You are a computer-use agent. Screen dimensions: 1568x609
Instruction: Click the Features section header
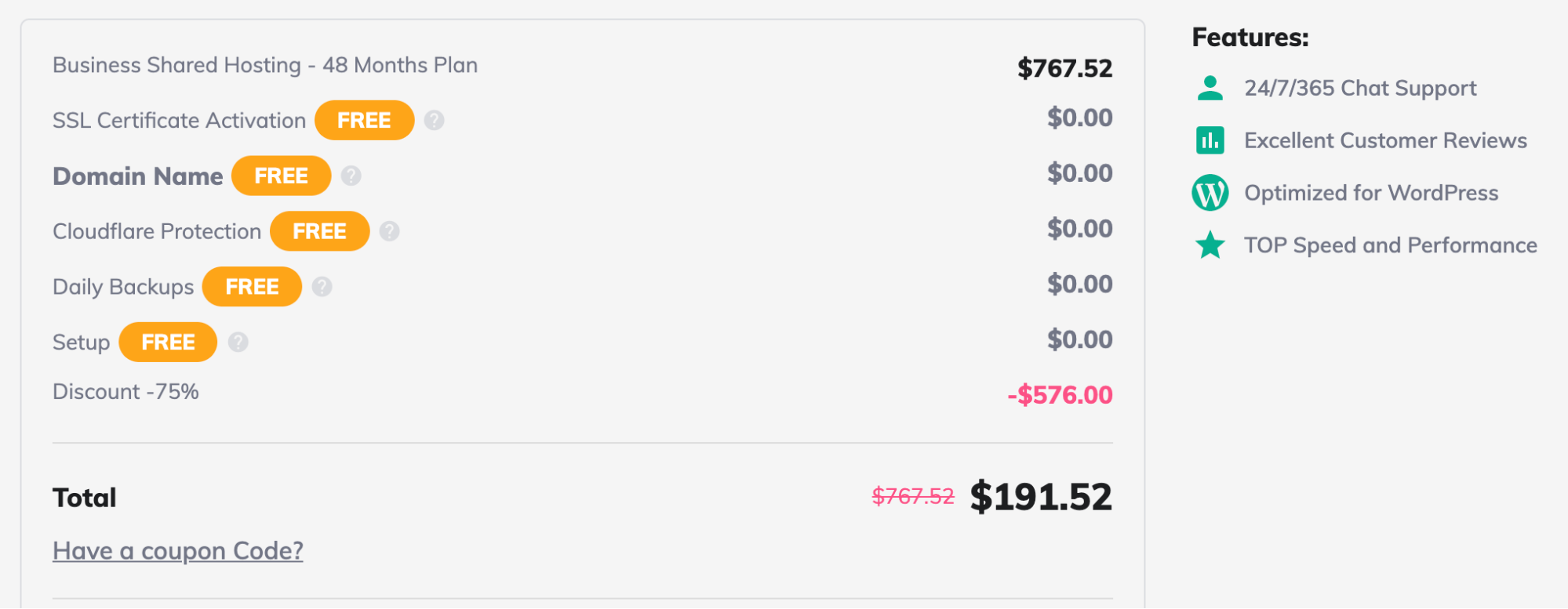(x=1250, y=37)
